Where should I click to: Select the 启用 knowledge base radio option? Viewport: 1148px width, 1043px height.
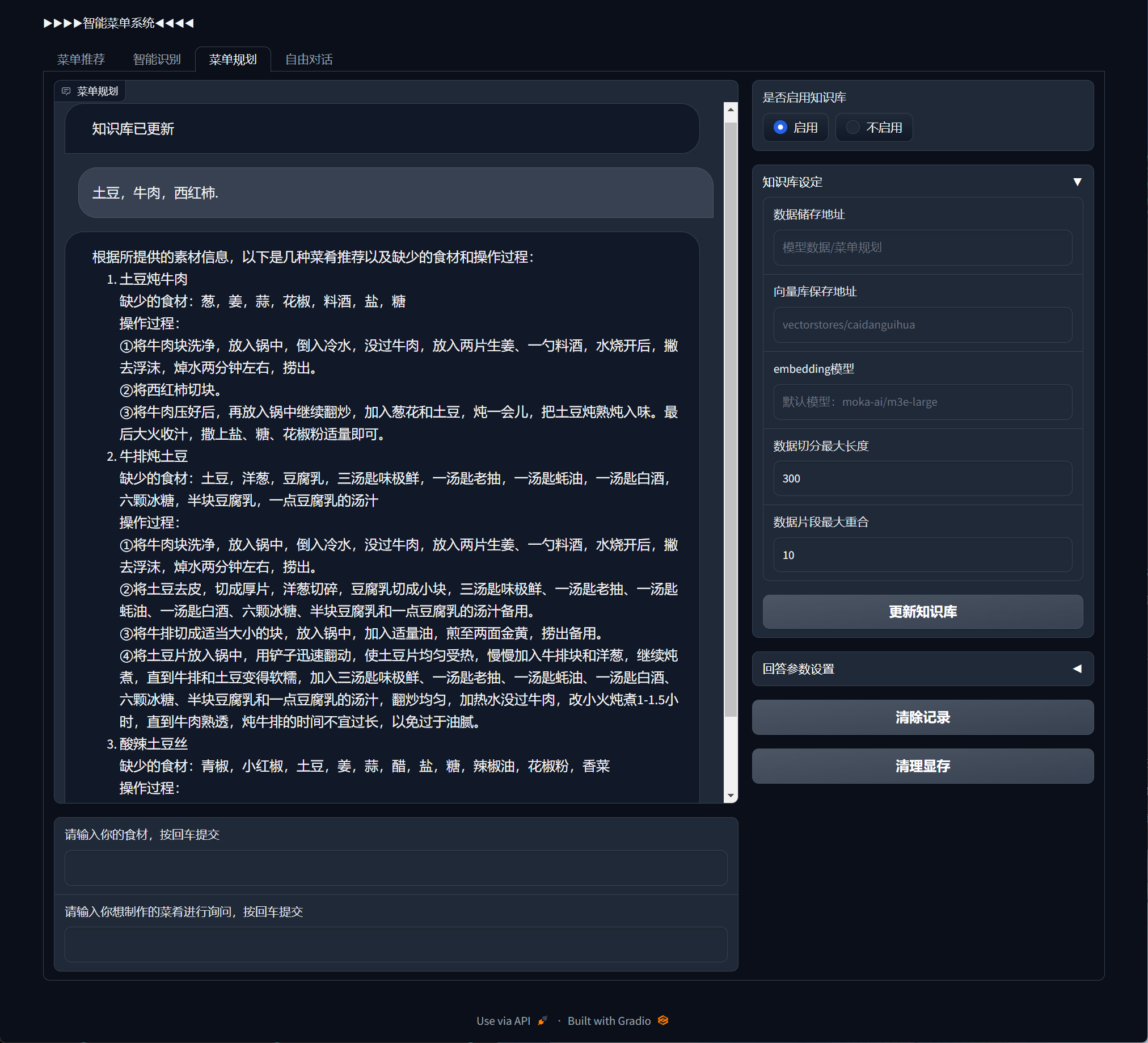click(x=795, y=128)
